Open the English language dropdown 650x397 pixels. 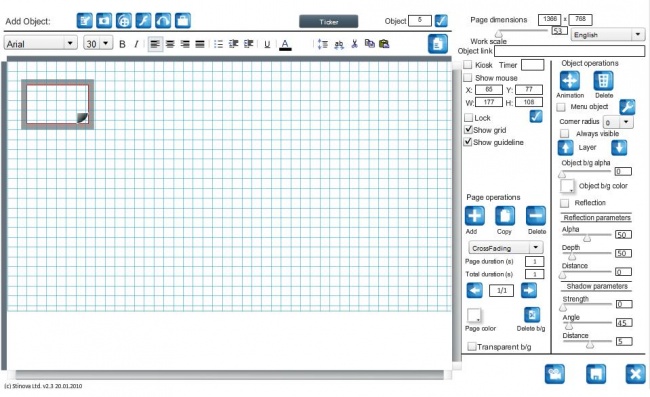tap(608, 35)
